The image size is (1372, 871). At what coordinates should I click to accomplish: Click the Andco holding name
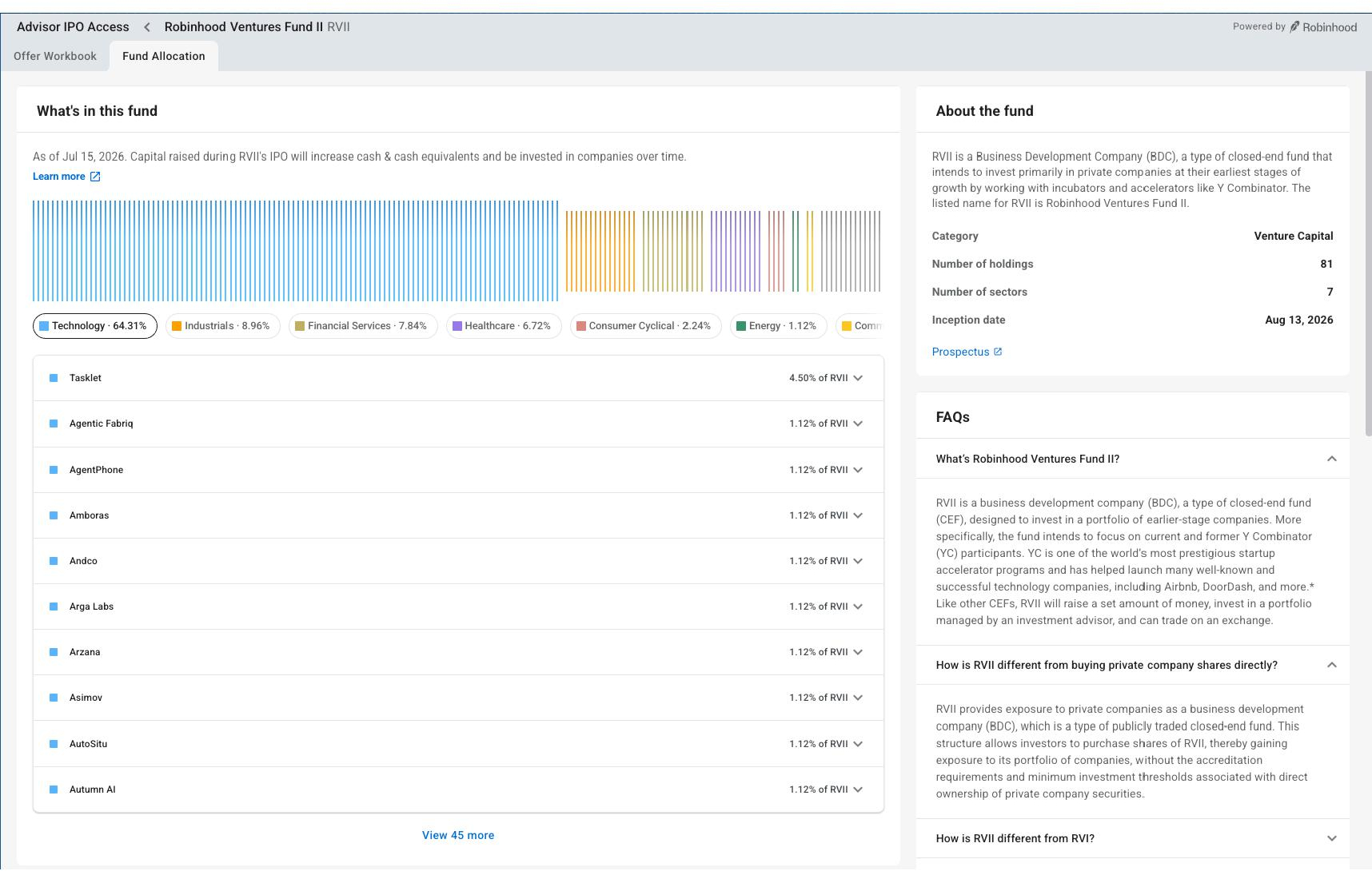tap(83, 561)
